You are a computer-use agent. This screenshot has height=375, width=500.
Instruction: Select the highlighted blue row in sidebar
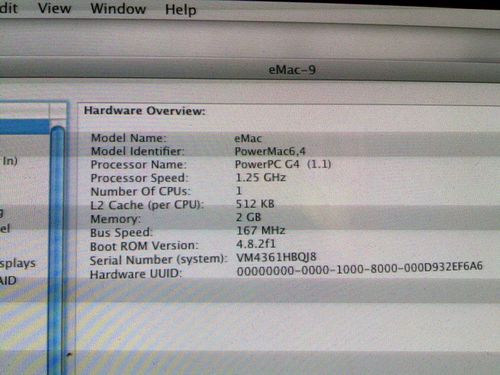(25, 127)
